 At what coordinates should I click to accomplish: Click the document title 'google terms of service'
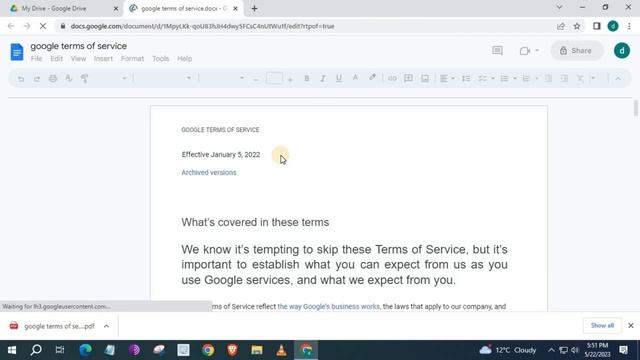point(78,46)
